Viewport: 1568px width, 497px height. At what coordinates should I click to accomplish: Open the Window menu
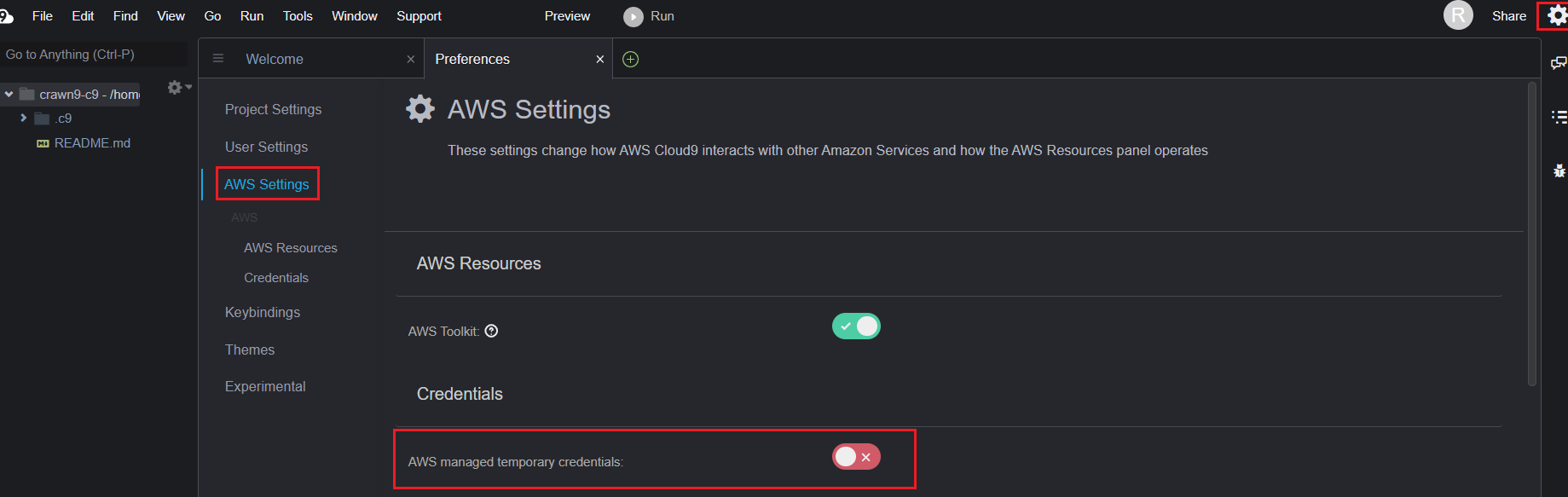(x=355, y=16)
